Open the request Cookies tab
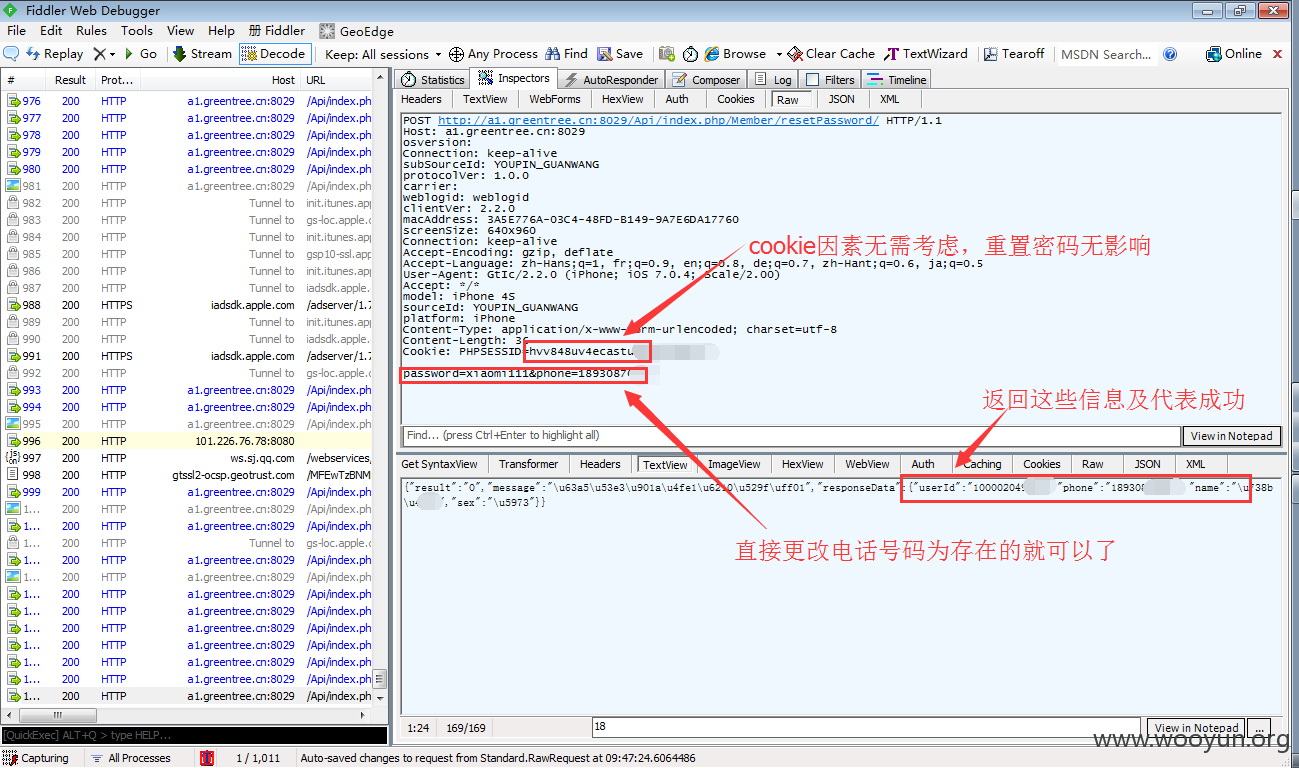Viewport: 1299px width, 768px height. 736,99
